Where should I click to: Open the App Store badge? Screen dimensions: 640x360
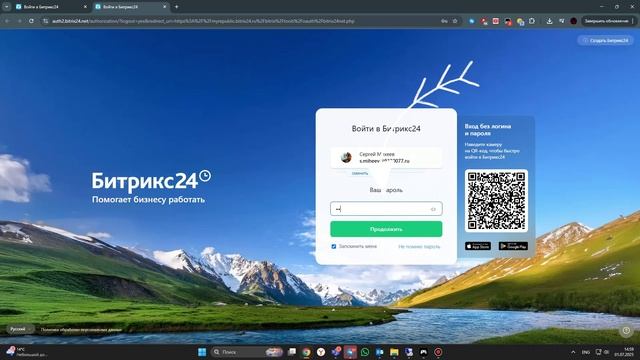(478, 246)
